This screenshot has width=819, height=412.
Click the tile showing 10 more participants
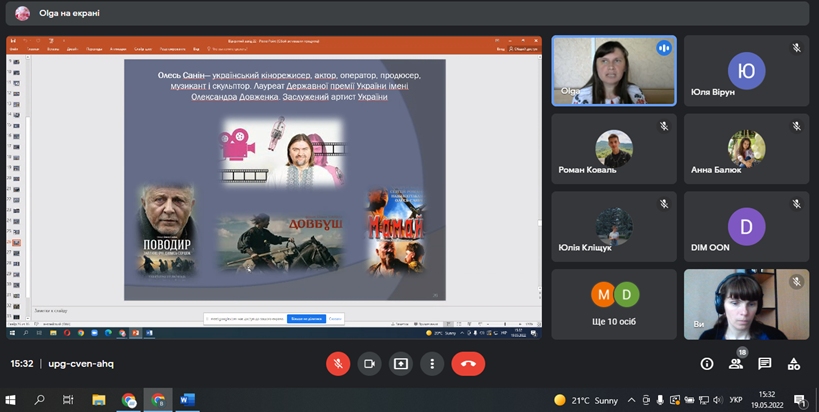[614, 304]
